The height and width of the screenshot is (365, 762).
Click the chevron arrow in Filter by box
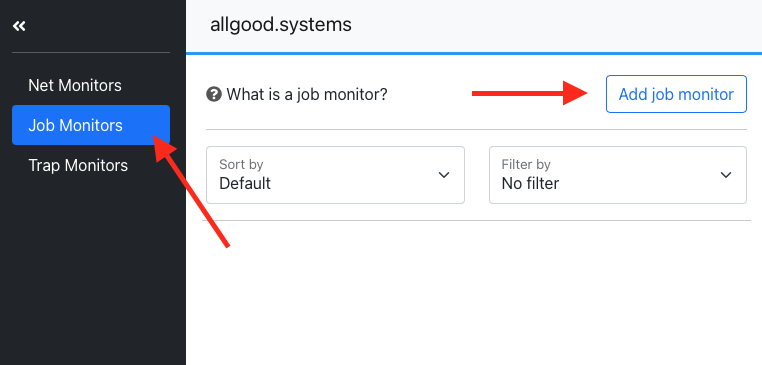726,175
